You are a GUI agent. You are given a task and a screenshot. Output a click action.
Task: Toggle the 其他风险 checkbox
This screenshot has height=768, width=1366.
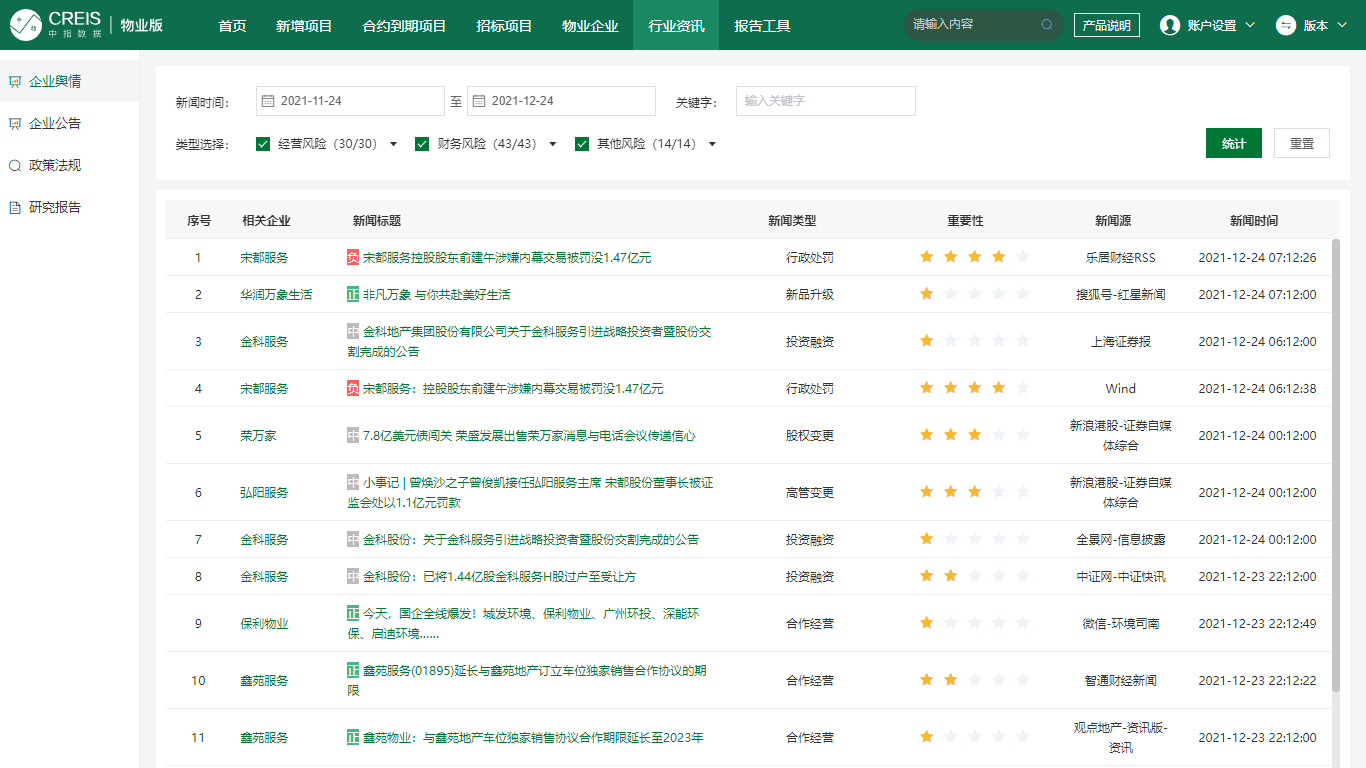tap(582, 144)
